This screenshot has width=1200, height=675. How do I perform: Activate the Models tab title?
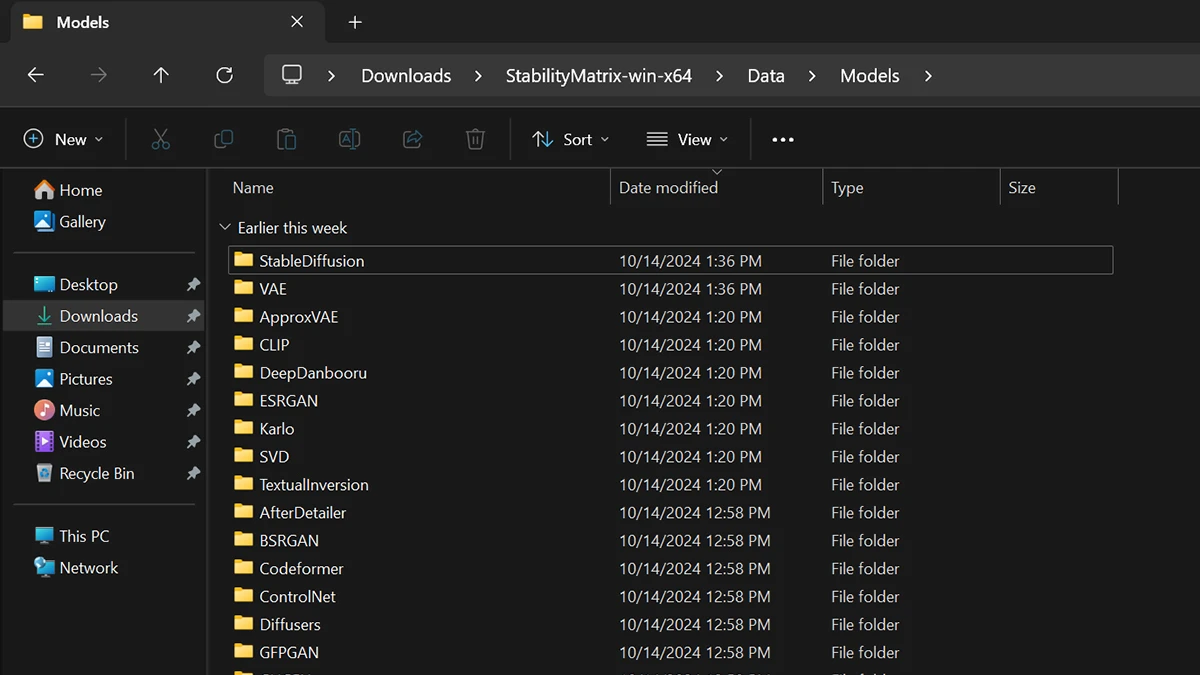pyautogui.click(x=83, y=22)
